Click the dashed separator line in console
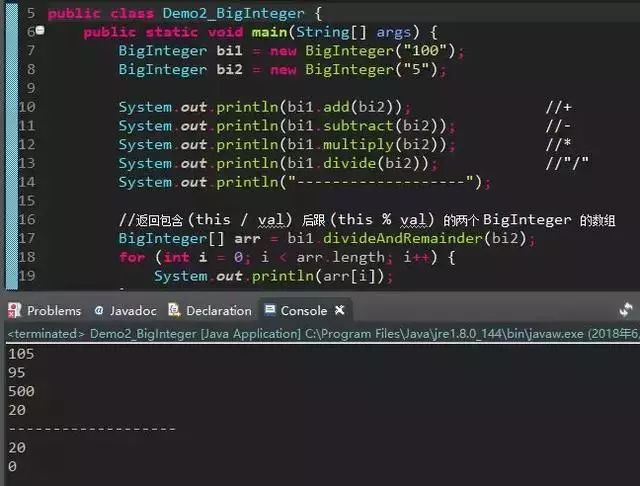The image size is (640, 486). 91,429
